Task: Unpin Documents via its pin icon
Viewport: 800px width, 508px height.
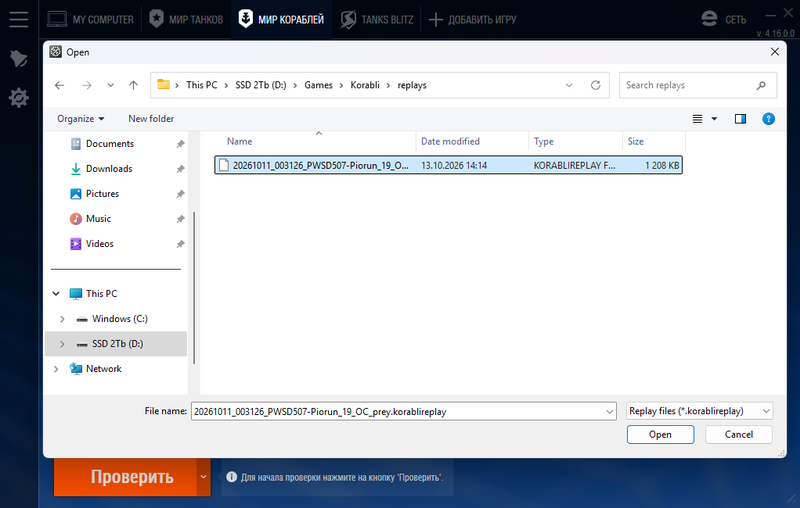Action: tap(180, 144)
